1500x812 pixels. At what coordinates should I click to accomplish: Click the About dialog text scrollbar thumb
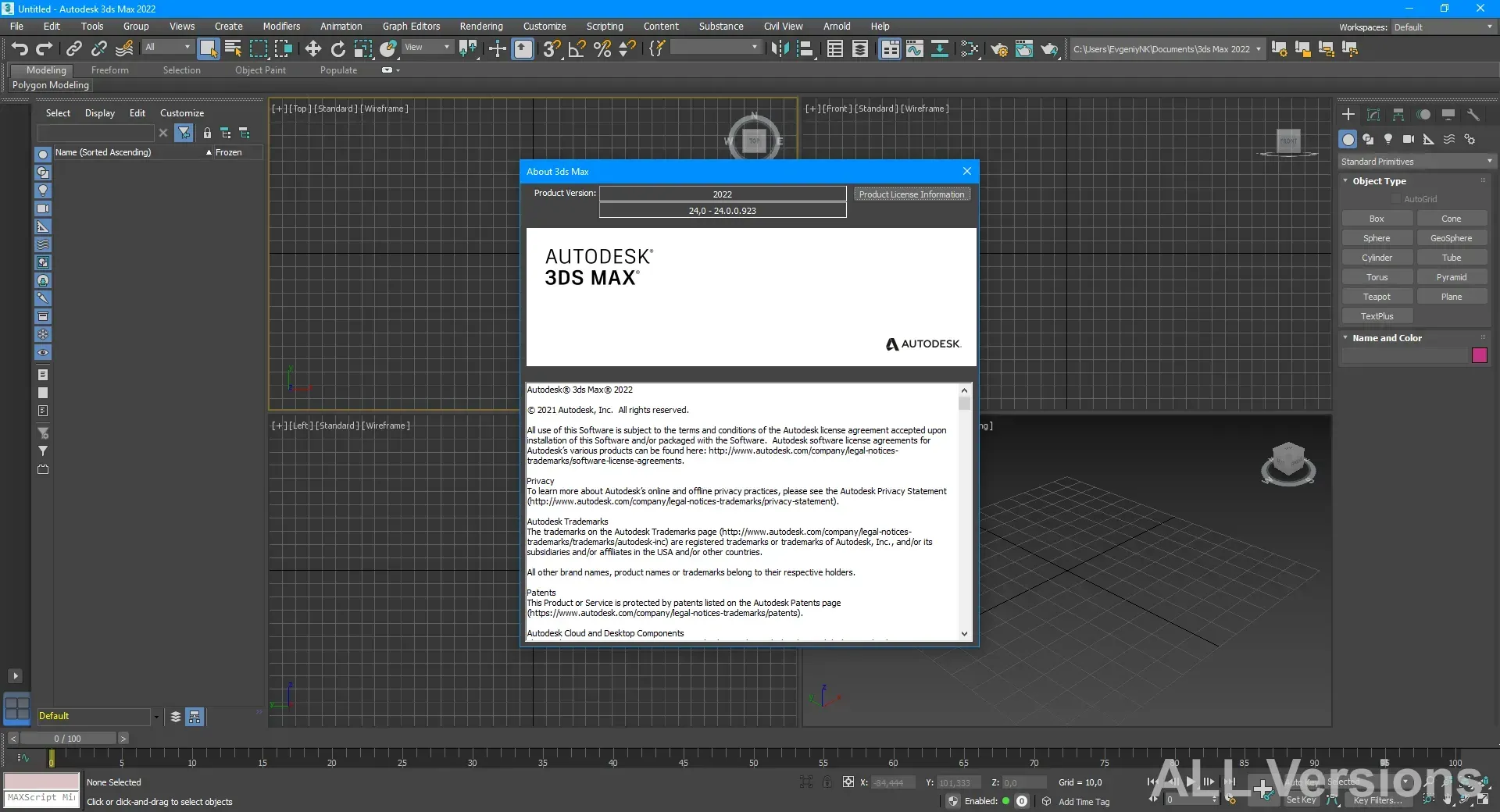[x=964, y=403]
